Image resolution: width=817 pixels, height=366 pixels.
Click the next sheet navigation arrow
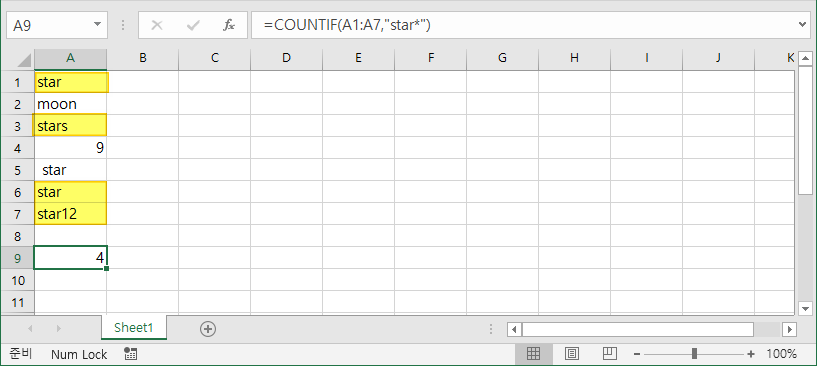pyautogui.click(x=58, y=328)
